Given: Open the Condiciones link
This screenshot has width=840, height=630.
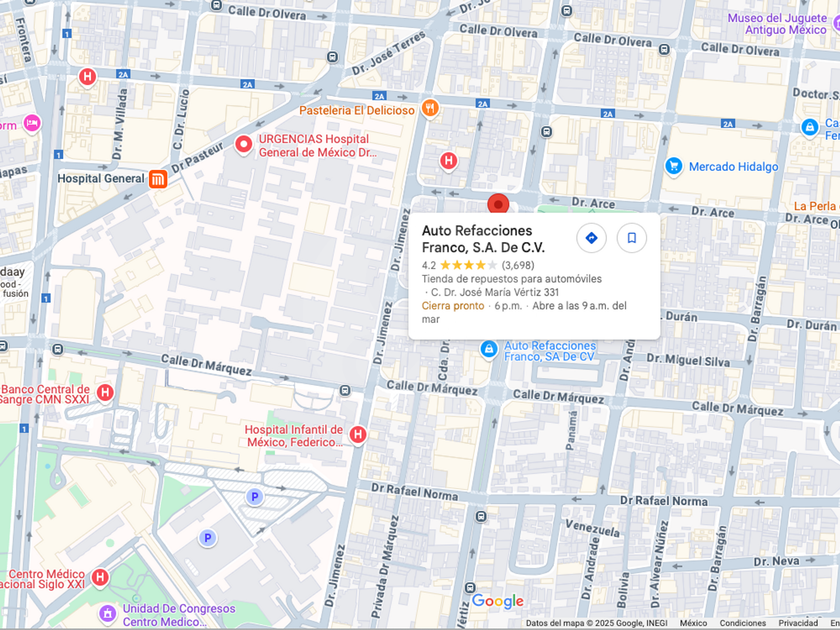Looking at the screenshot, I should click(742, 623).
